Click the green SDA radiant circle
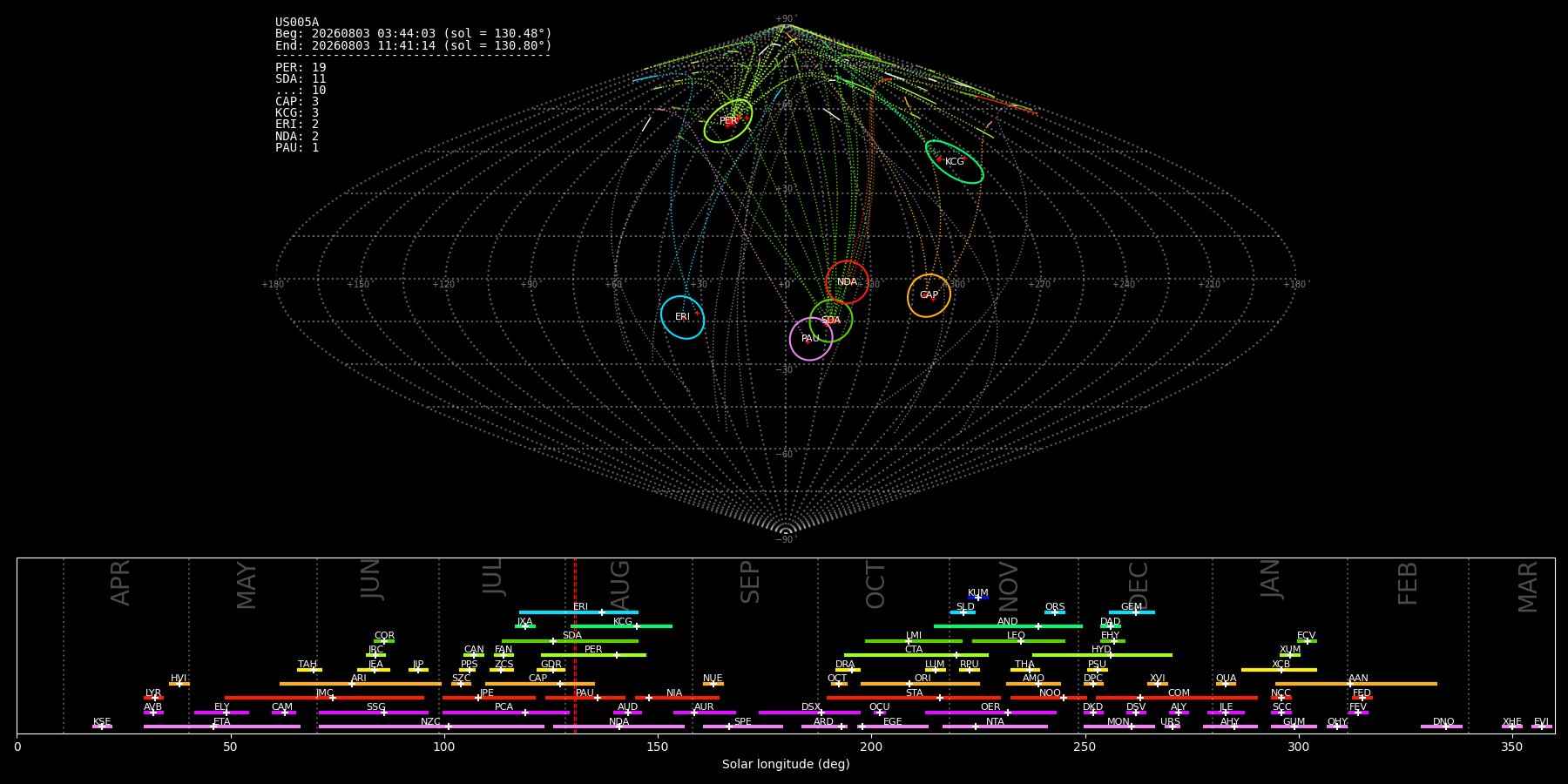This screenshot has height=784, width=1568. point(831,321)
